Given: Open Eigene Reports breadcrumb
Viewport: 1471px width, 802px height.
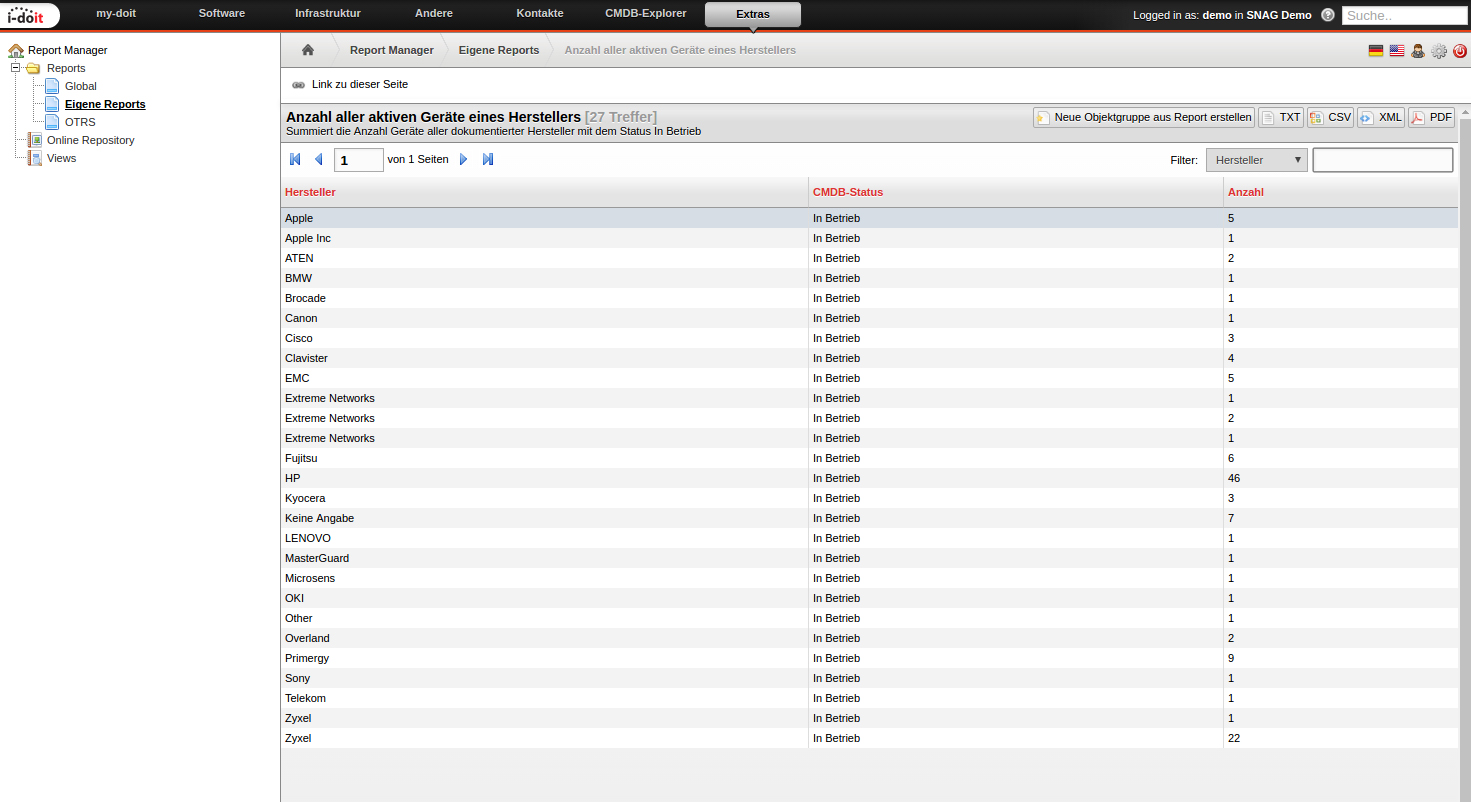Looking at the screenshot, I should pos(499,50).
